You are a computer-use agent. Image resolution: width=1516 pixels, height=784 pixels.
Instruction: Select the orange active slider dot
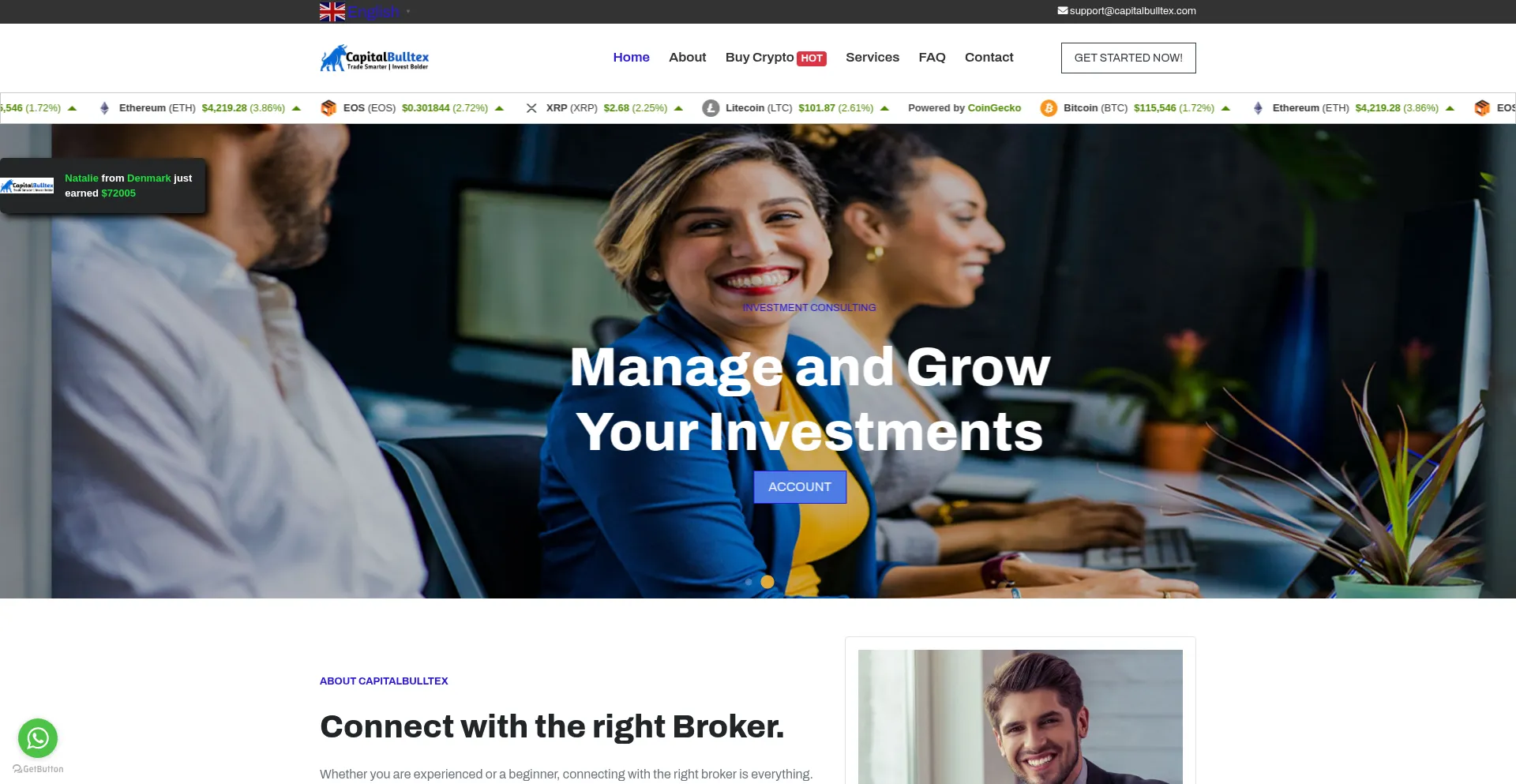767,582
